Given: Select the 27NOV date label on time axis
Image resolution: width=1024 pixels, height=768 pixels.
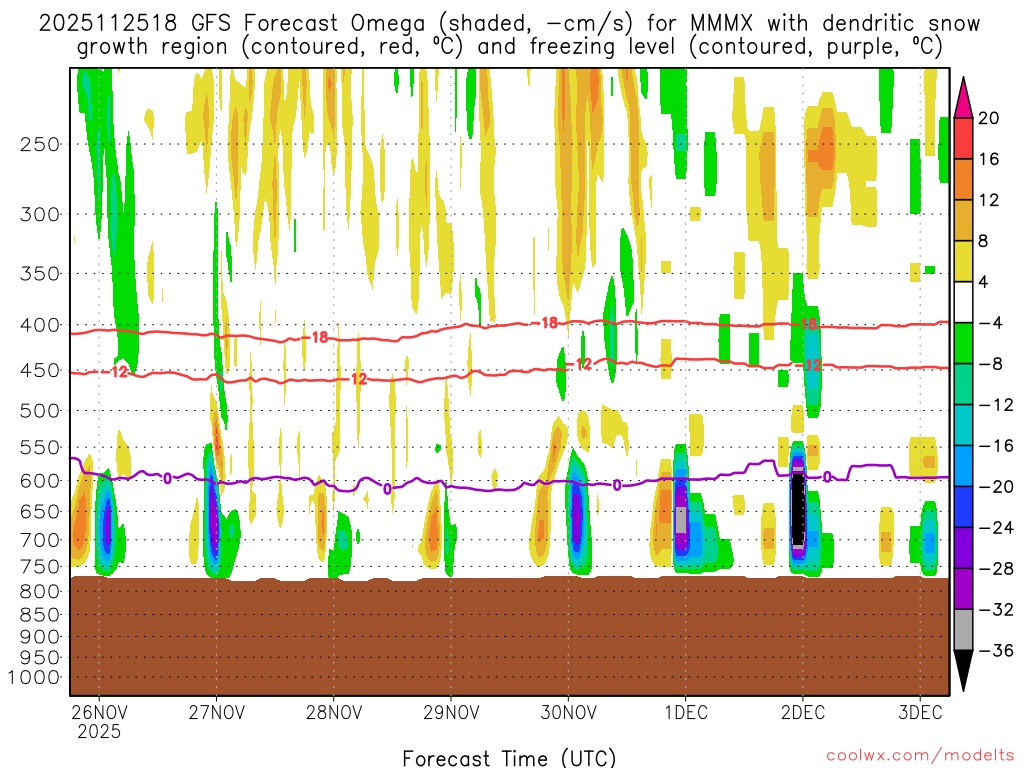Looking at the screenshot, I should pos(216,712).
